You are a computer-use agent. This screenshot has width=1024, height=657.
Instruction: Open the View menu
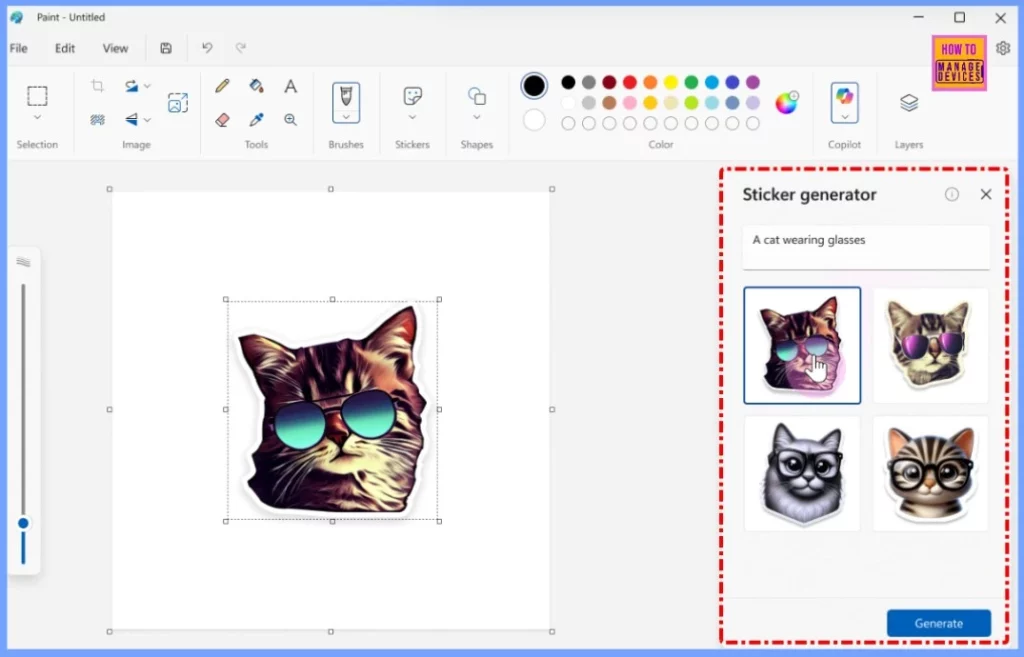(115, 48)
